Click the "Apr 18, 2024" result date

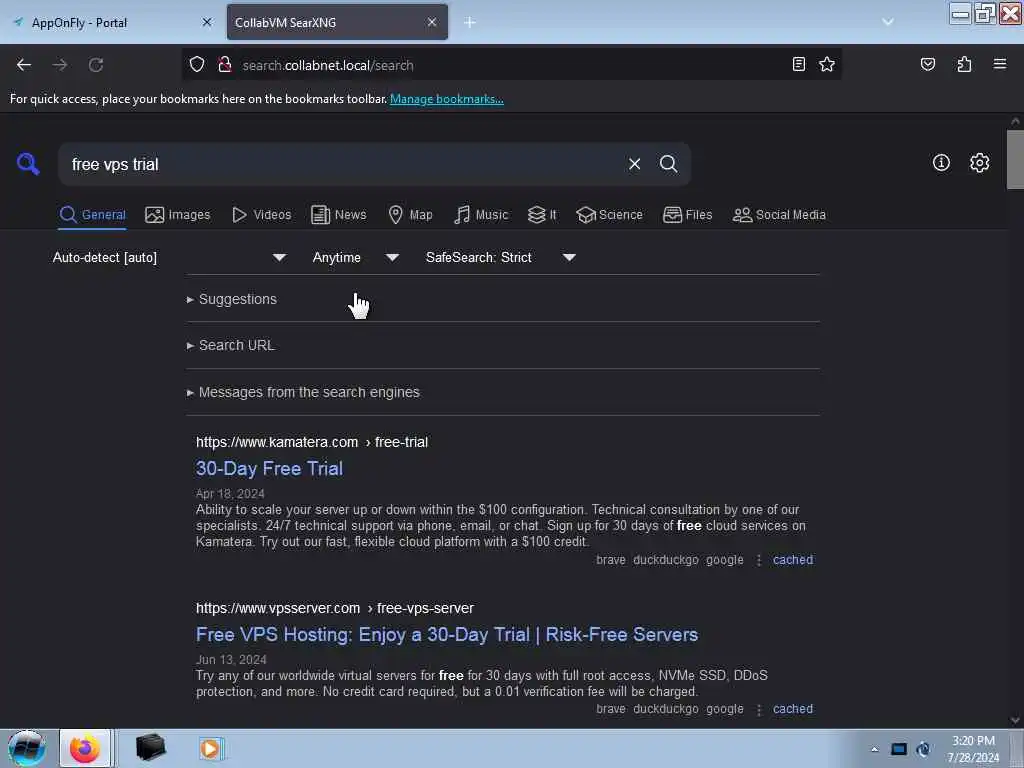click(x=230, y=494)
